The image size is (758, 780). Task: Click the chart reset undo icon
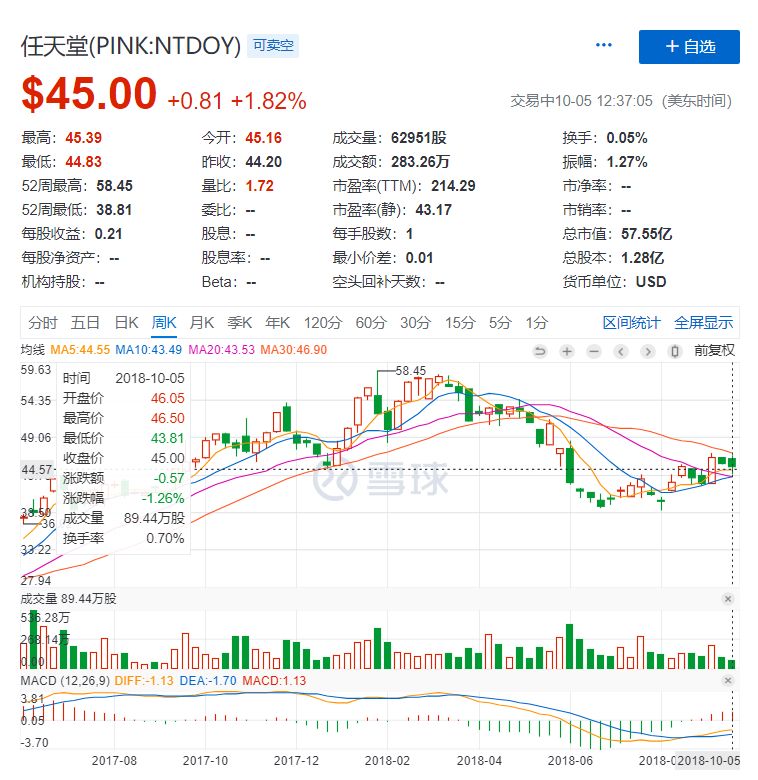click(x=540, y=352)
